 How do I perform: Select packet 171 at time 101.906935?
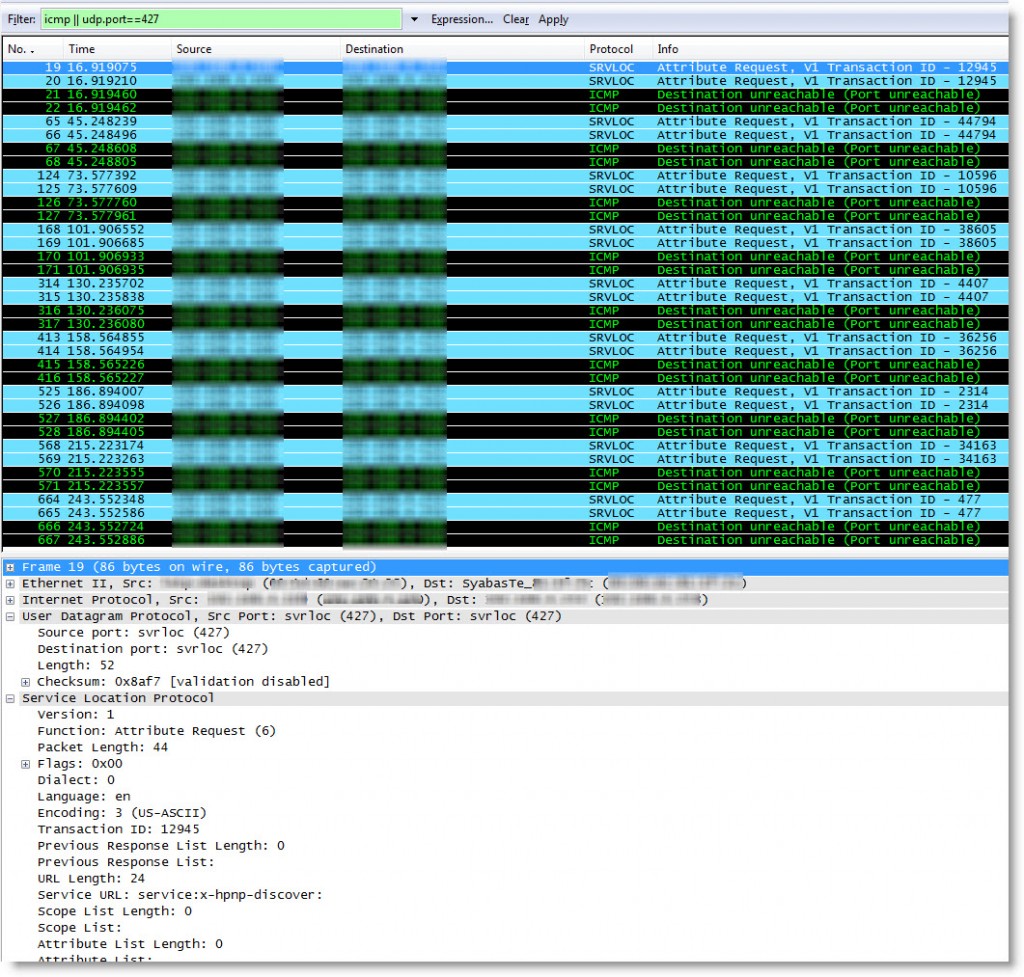coord(505,270)
